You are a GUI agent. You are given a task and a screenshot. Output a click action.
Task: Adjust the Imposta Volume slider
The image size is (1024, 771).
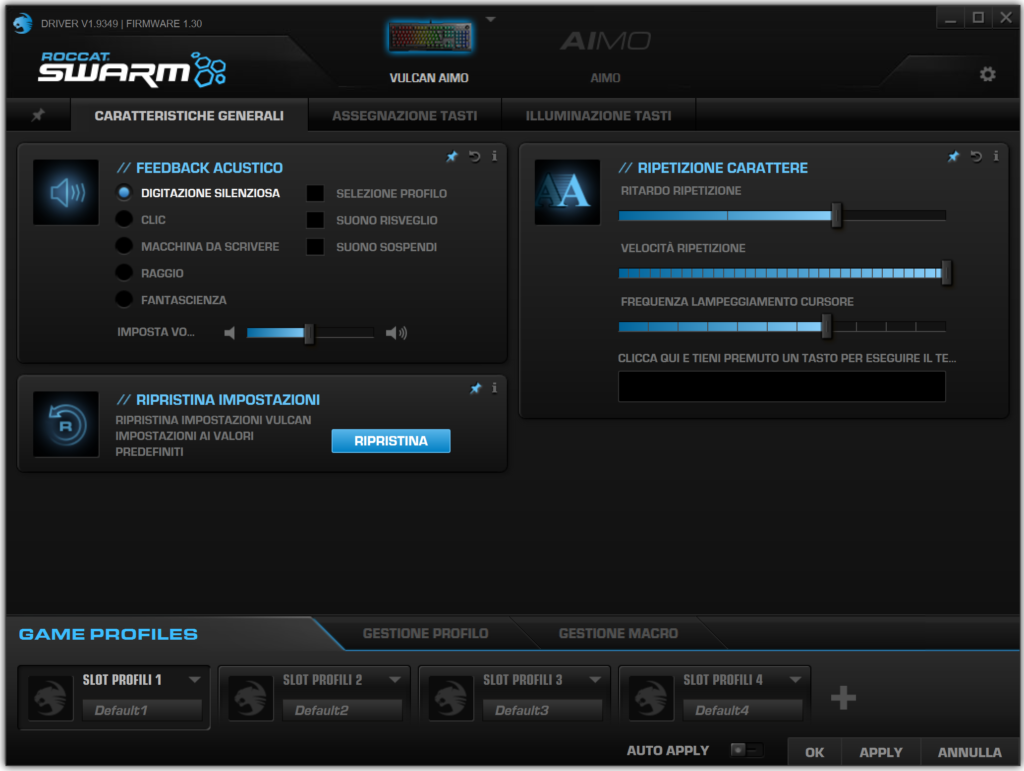pyautogui.click(x=310, y=333)
